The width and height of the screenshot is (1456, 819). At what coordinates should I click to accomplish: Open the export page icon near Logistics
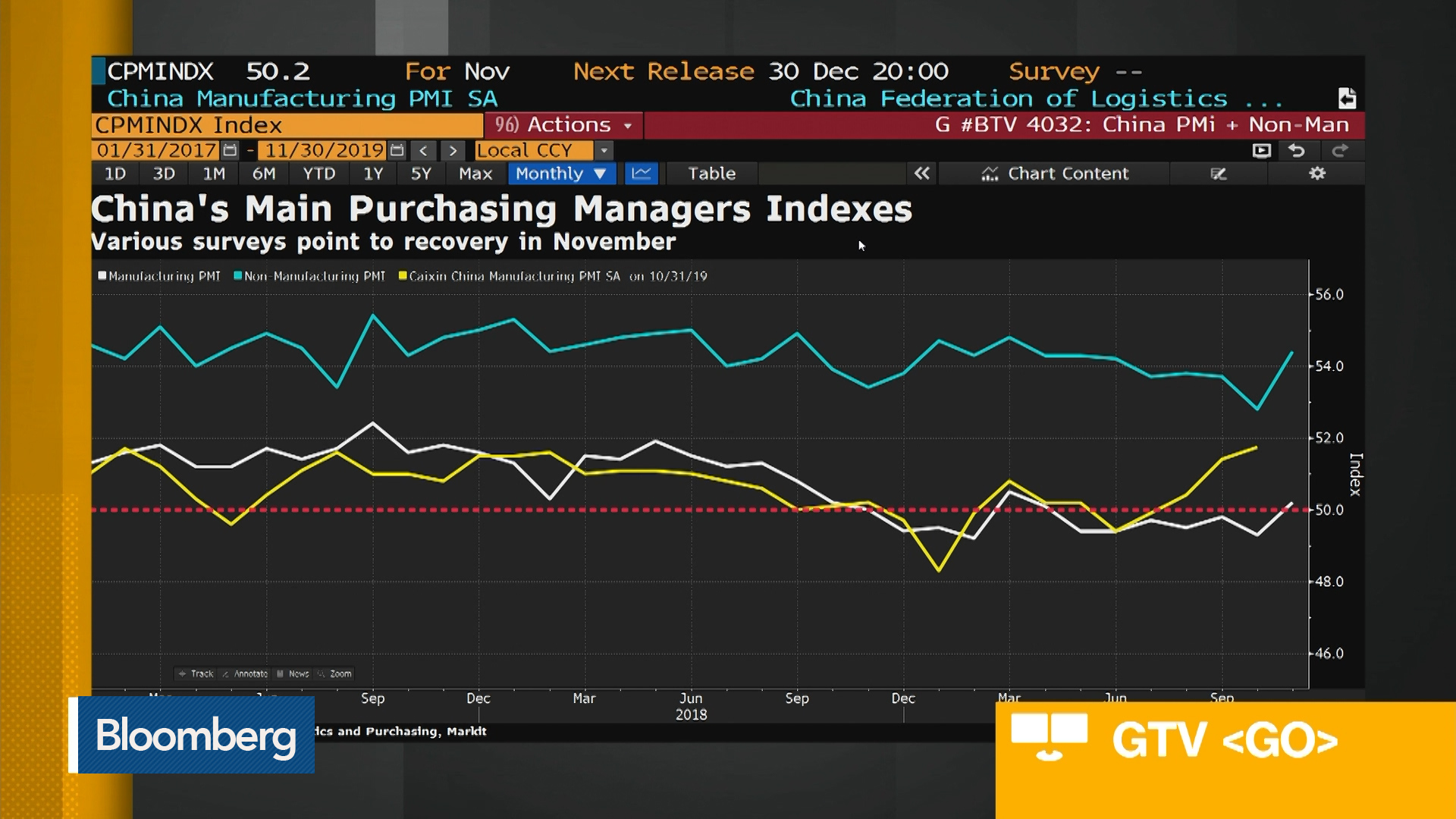click(x=1349, y=97)
